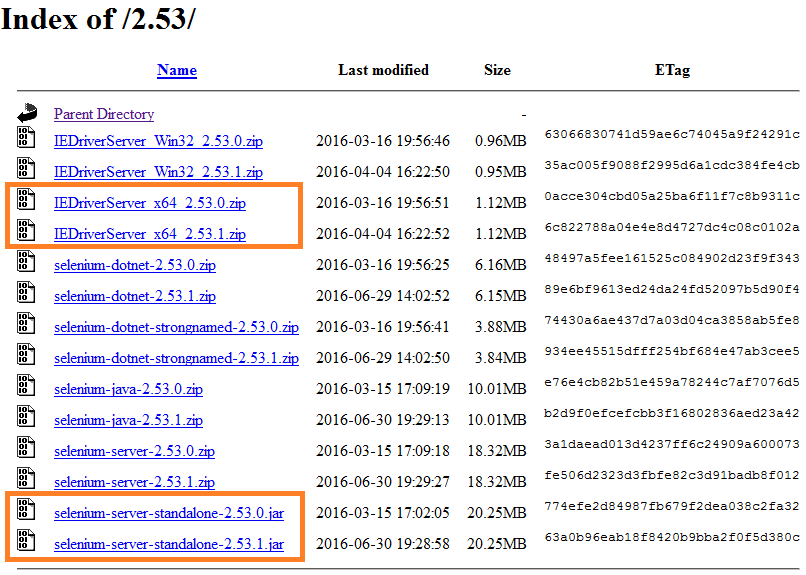Select date 2016-03-16 19:56:25
The image size is (806, 575).
click(383, 265)
